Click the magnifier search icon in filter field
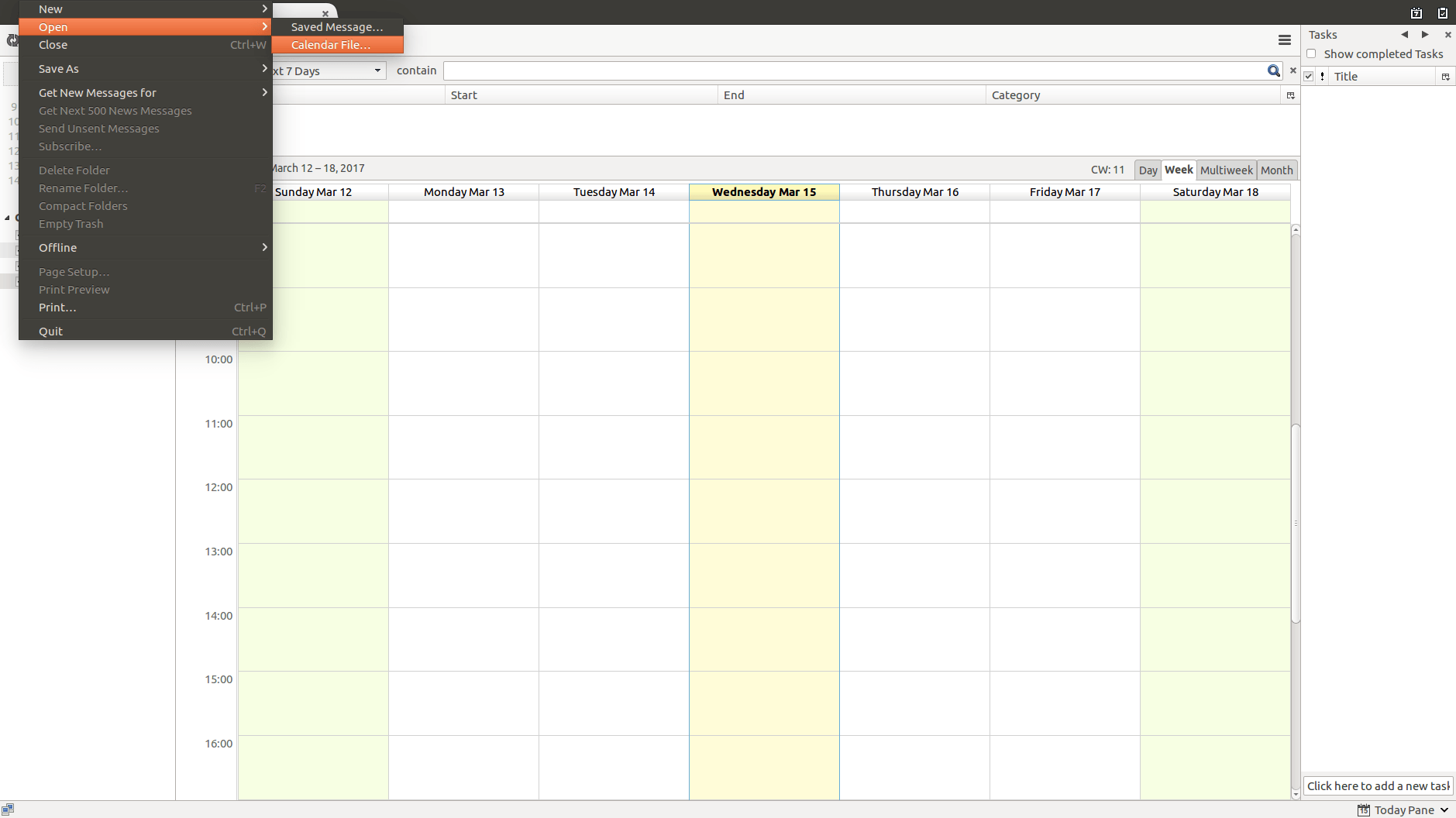 tap(1273, 70)
